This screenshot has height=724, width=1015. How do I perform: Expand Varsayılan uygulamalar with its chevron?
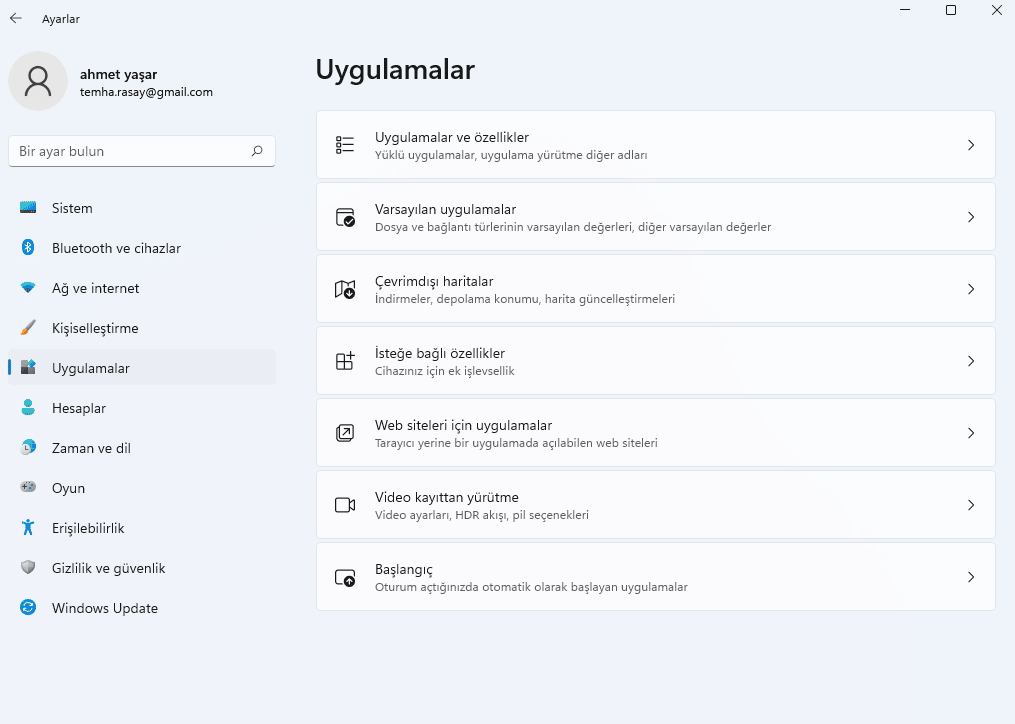970,216
